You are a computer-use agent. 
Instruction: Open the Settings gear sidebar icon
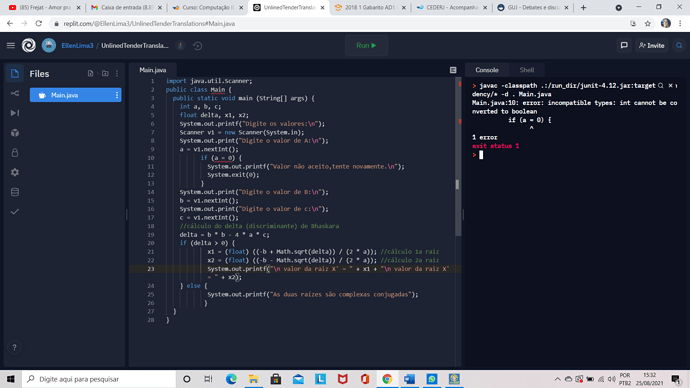(x=15, y=172)
